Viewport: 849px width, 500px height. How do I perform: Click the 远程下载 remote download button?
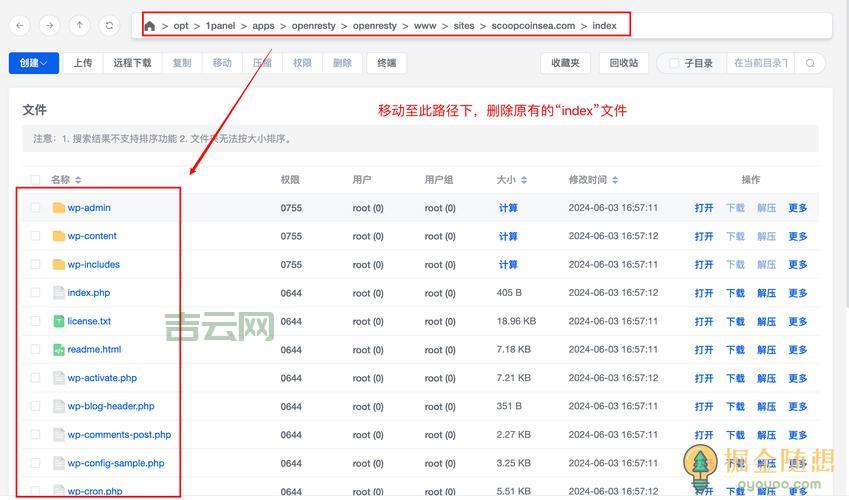[x=132, y=63]
